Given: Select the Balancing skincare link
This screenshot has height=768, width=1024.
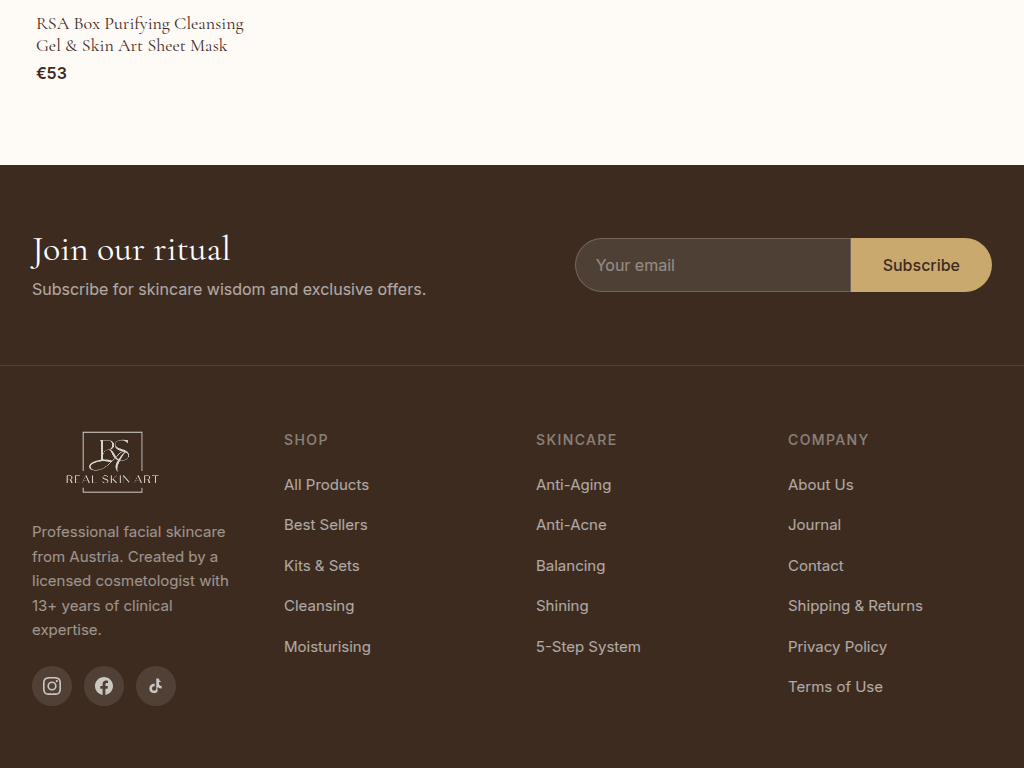Looking at the screenshot, I should pyautogui.click(x=570, y=566).
